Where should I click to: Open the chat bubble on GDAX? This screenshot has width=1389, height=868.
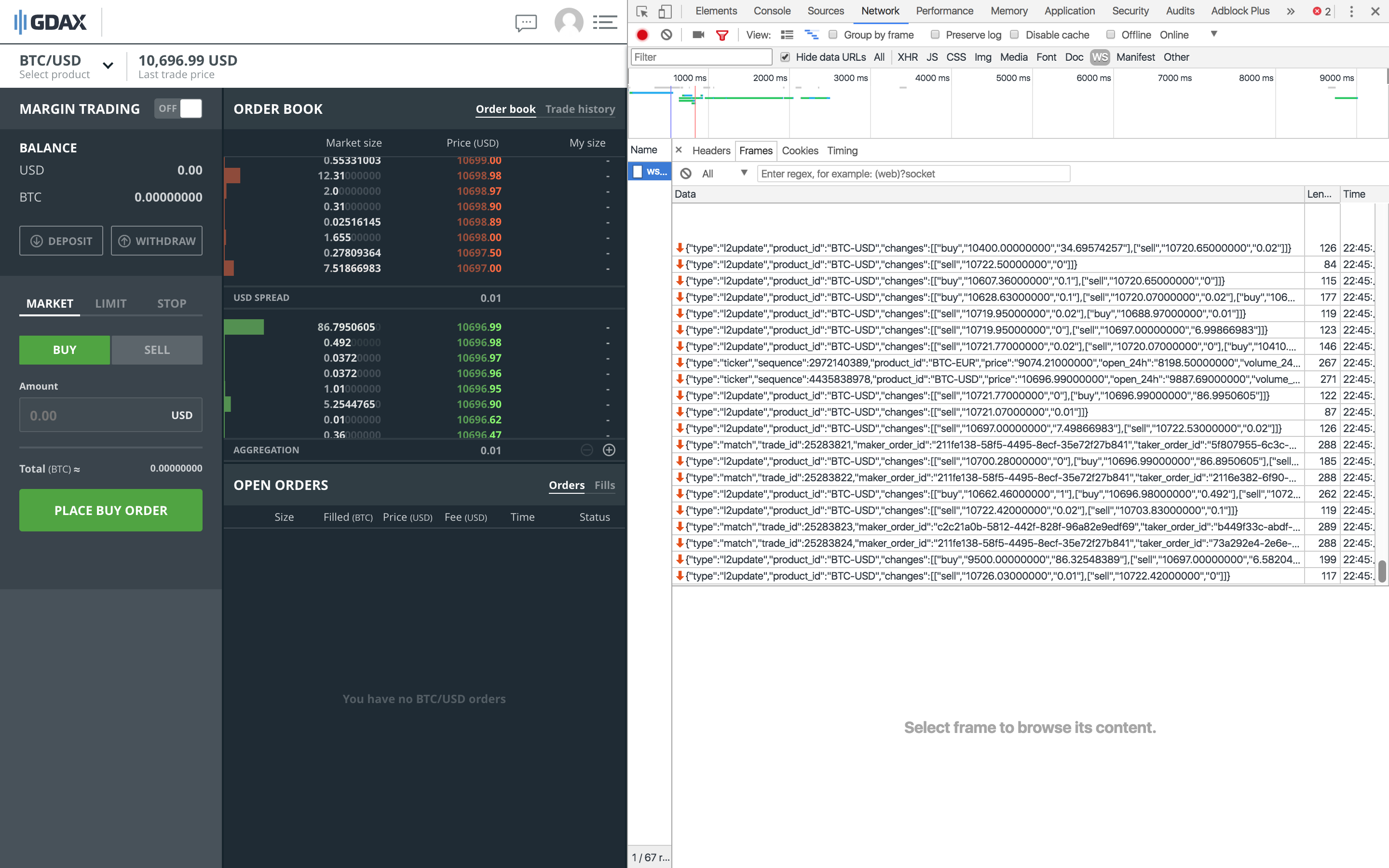(525, 22)
